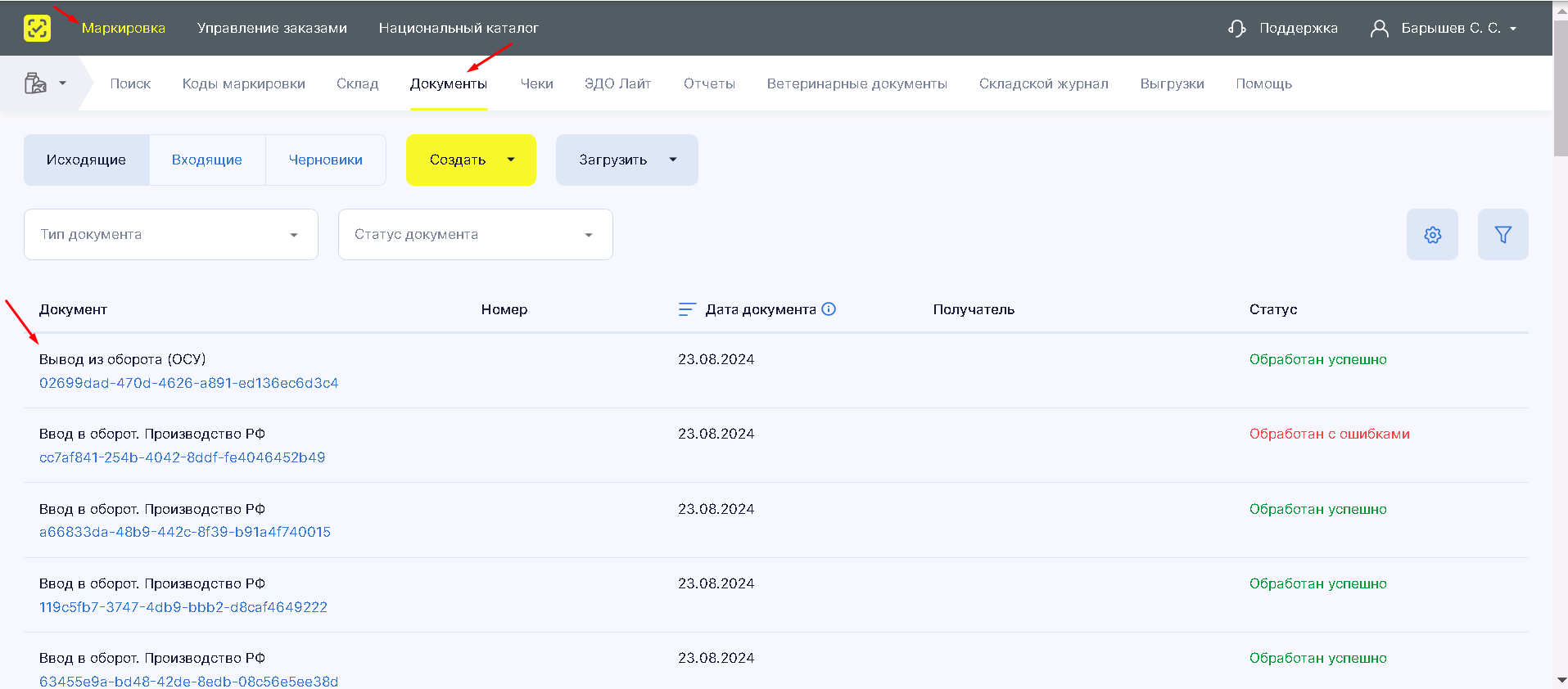Open document cc7af841-254b-4042-8ddf-fe4046452b49
This screenshot has height=689, width=1568.
182,457
